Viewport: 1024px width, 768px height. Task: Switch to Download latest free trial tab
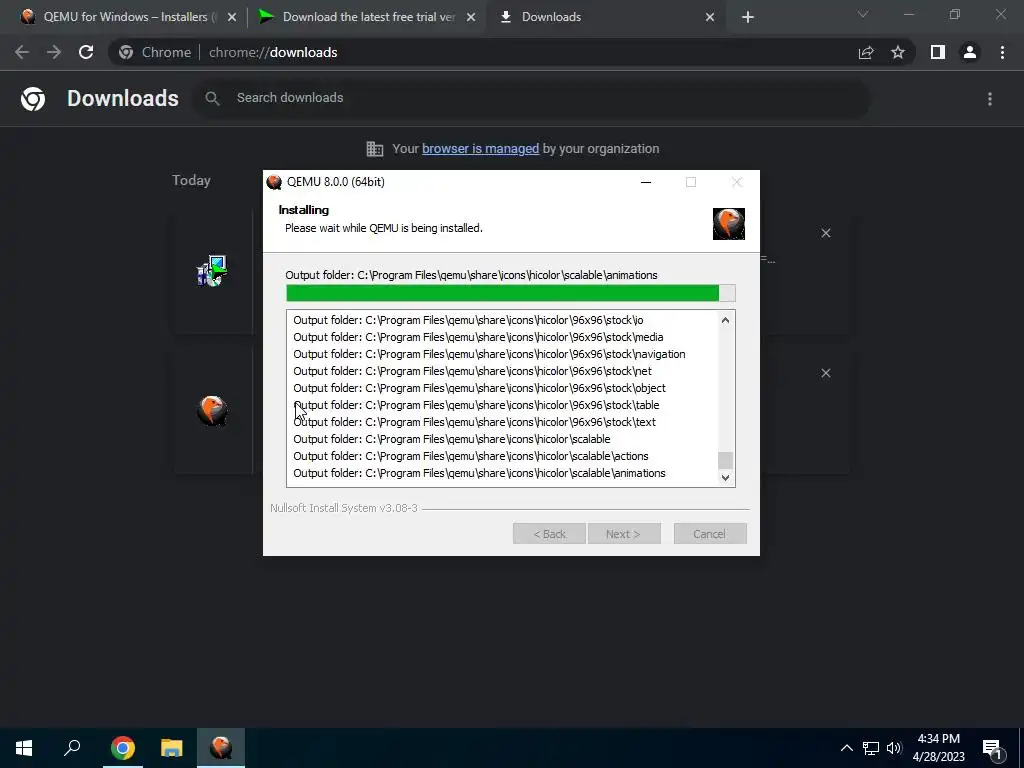(x=366, y=17)
